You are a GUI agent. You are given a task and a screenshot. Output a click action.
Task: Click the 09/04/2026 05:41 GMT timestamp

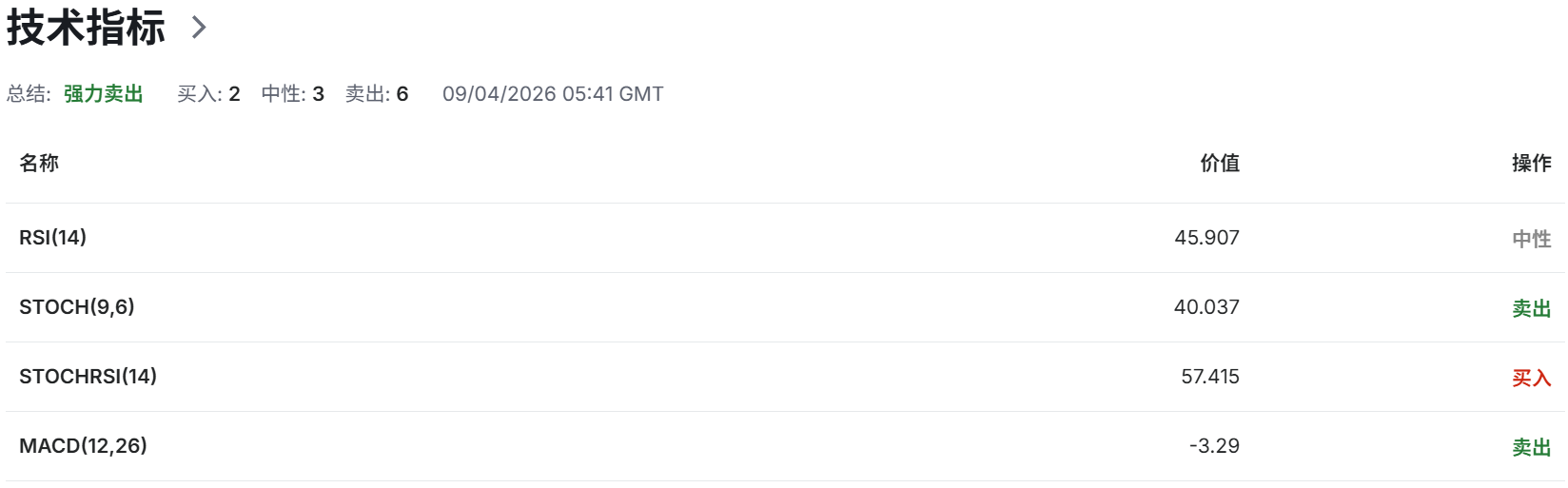[x=553, y=94]
